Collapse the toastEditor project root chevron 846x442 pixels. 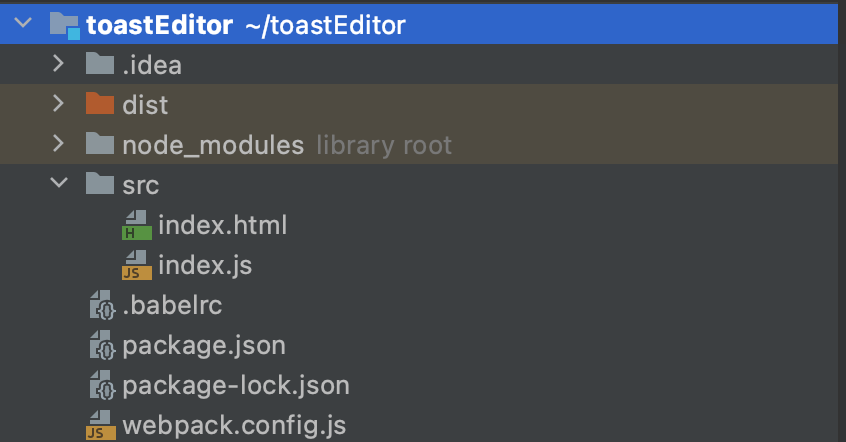tap(23, 23)
